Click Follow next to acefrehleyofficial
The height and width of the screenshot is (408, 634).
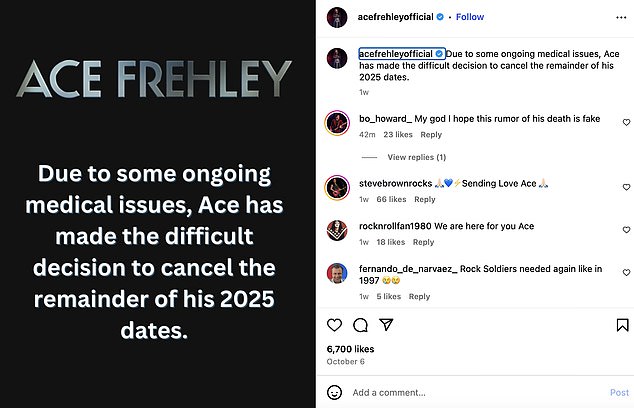(470, 17)
